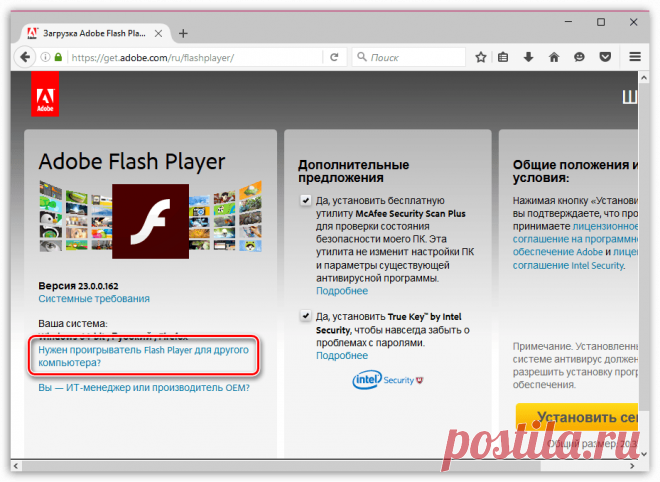Go back with the browser back arrow
This screenshot has height=482, width=660.
(x=25, y=57)
